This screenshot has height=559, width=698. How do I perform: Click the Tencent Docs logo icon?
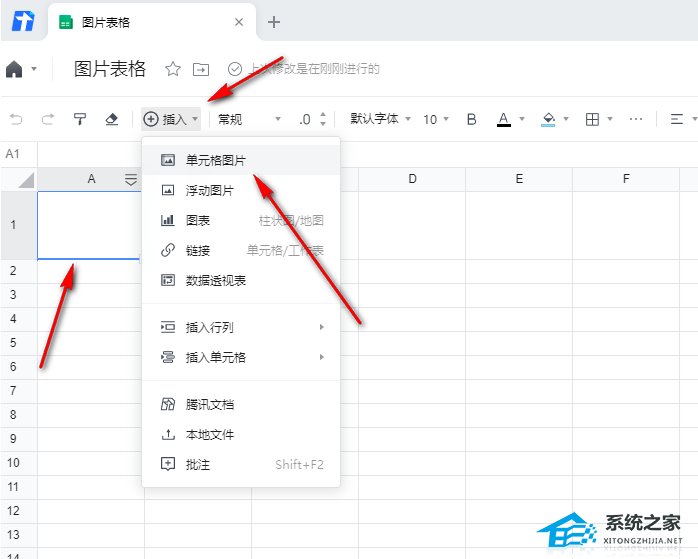[23, 21]
